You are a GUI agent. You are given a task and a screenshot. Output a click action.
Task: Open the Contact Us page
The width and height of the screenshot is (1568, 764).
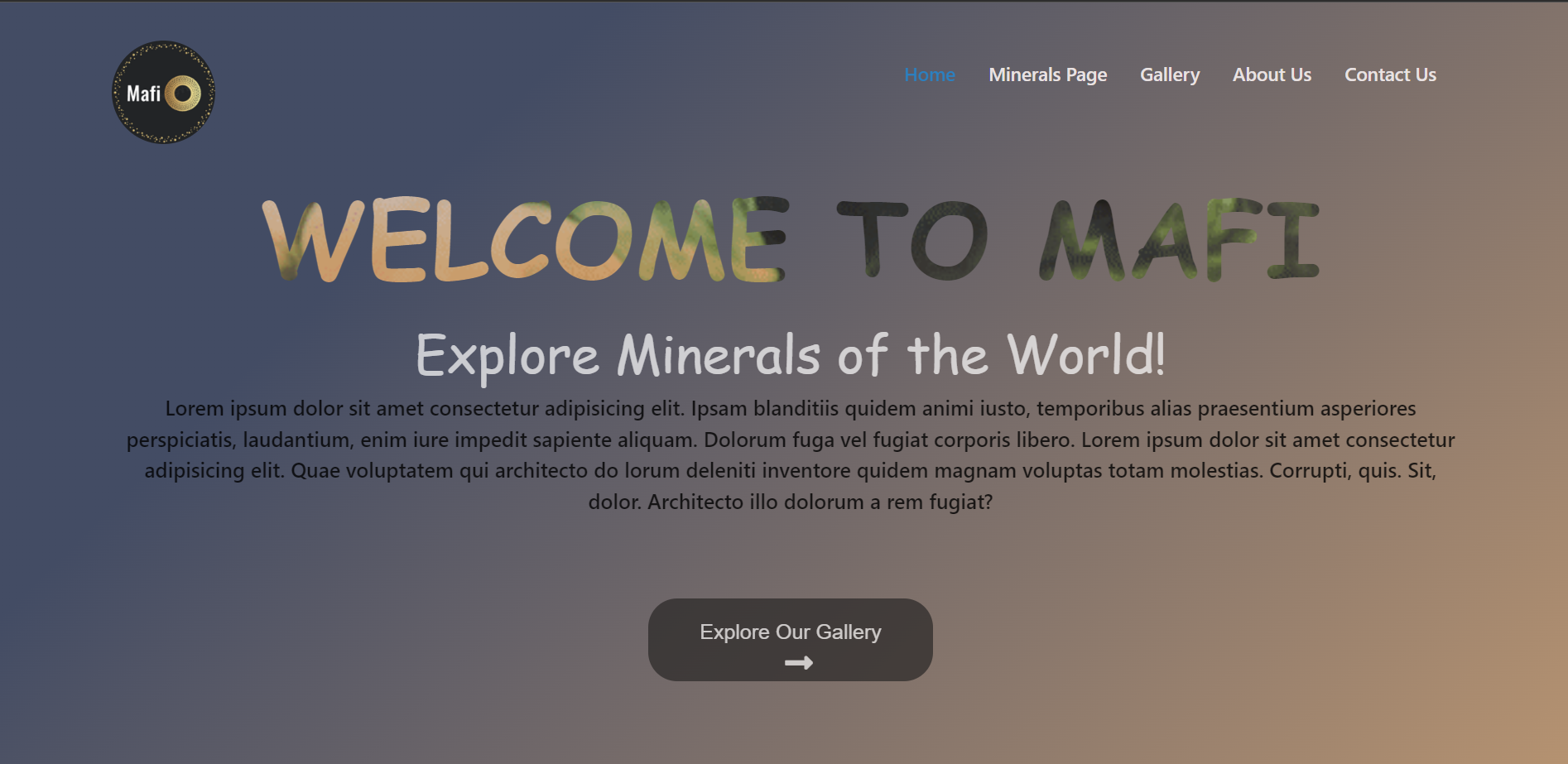pyautogui.click(x=1390, y=74)
